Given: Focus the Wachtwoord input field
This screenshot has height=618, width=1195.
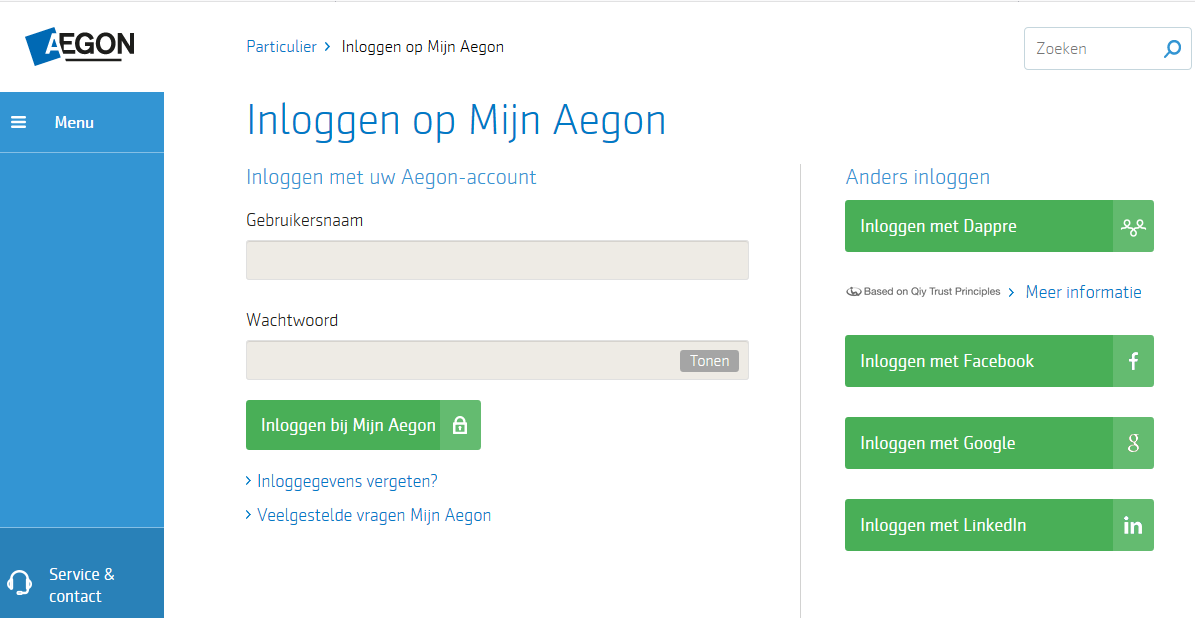Looking at the screenshot, I should click(x=460, y=361).
